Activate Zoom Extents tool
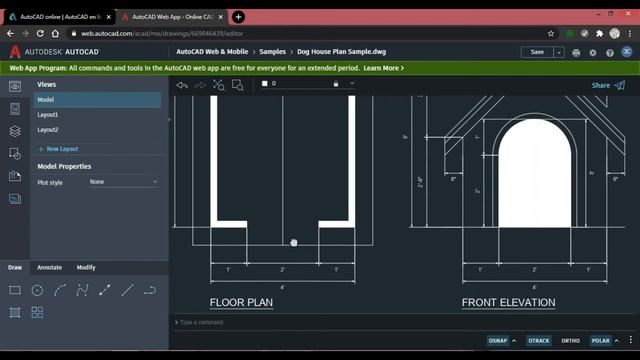The width and height of the screenshot is (640, 360). [x=218, y=85]
